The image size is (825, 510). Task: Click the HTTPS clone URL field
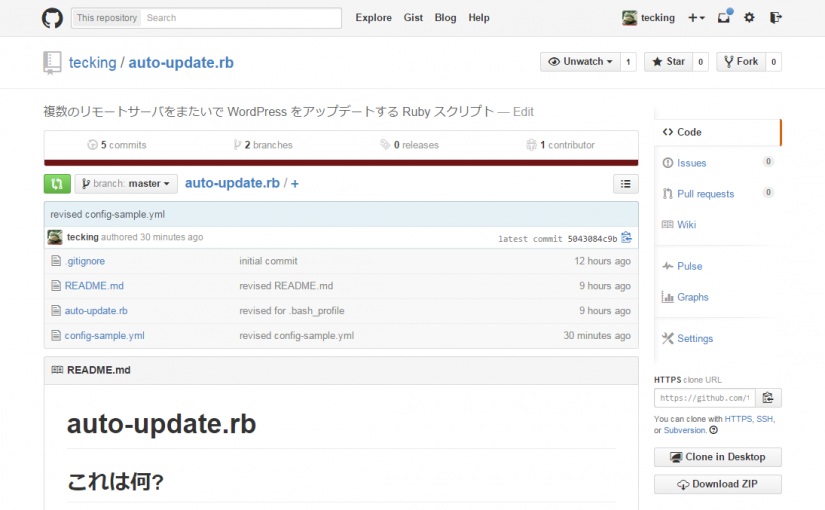click(705, 398)
